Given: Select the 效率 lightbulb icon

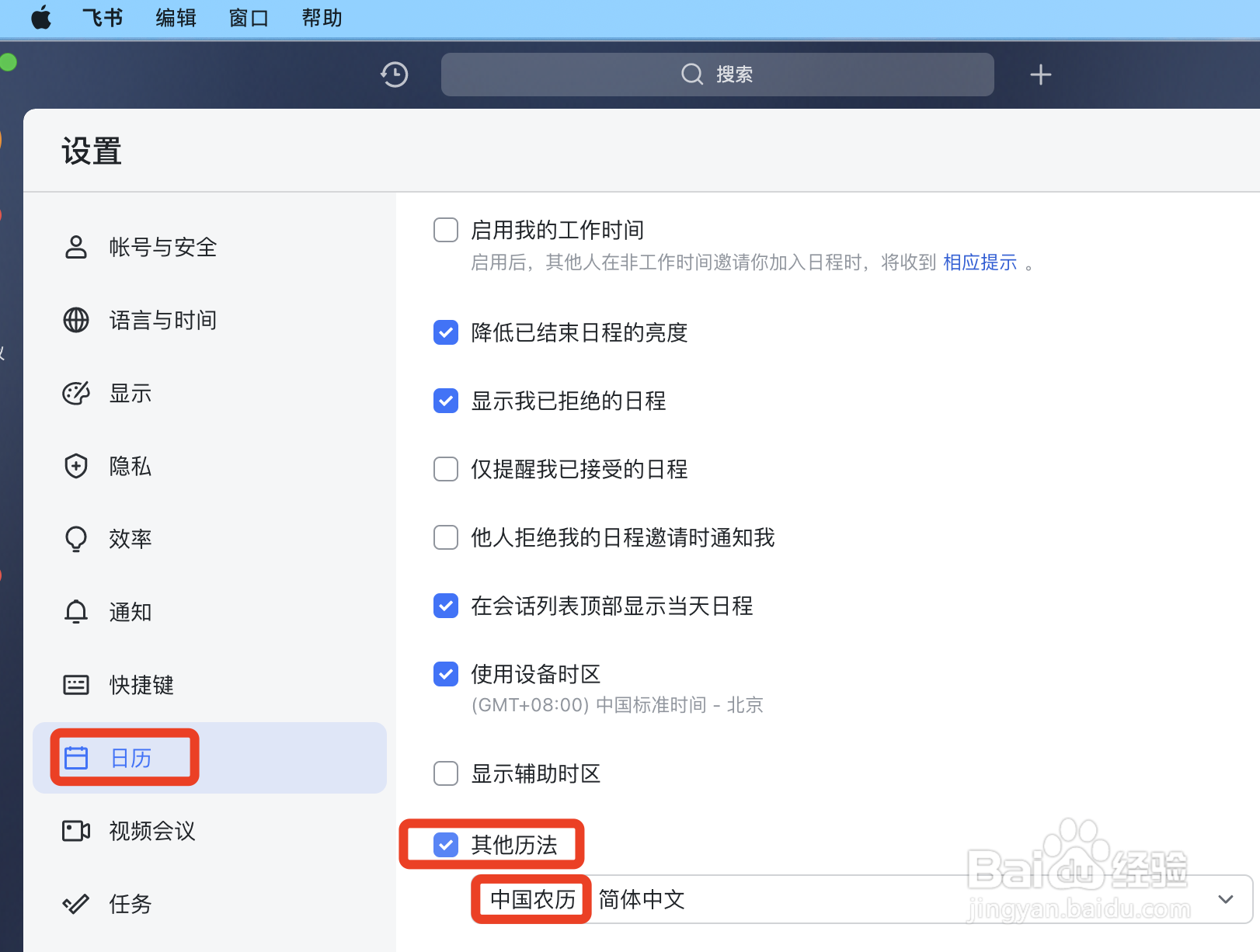Looking at the screenshot, I should click(x=75, y=538).
